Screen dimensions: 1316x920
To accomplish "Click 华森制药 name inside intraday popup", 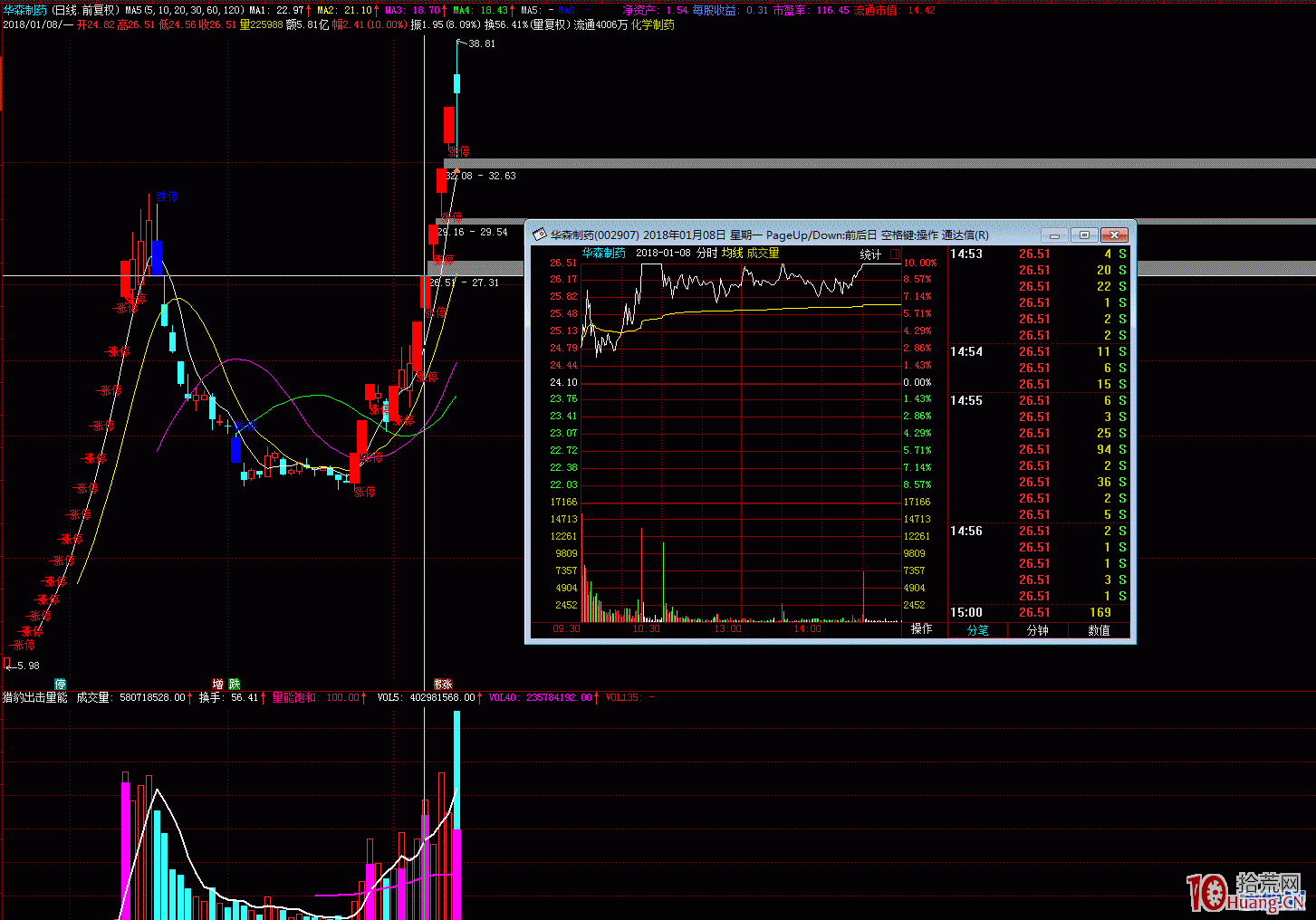I will pos(603,254).
